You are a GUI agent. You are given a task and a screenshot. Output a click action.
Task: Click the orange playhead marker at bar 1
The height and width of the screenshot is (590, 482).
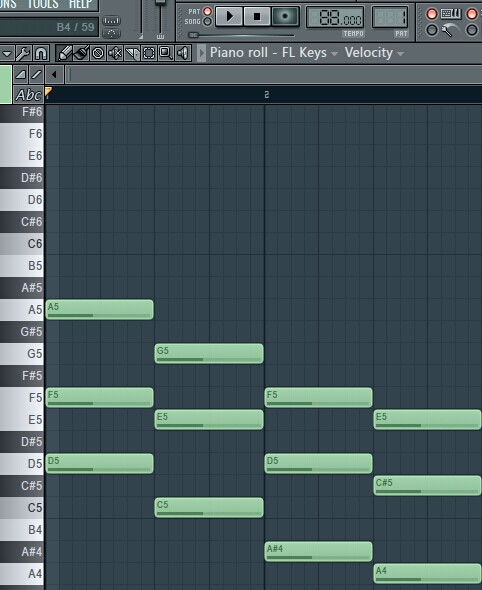coord(48,92)
